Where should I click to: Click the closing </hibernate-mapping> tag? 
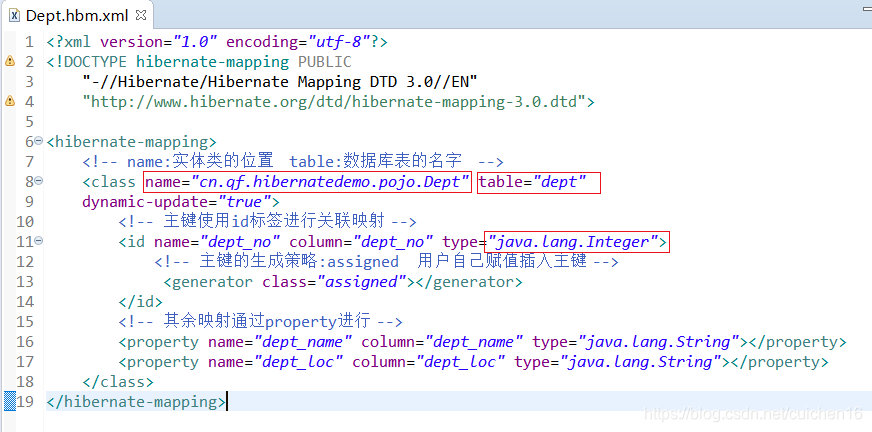click(136, 402)
